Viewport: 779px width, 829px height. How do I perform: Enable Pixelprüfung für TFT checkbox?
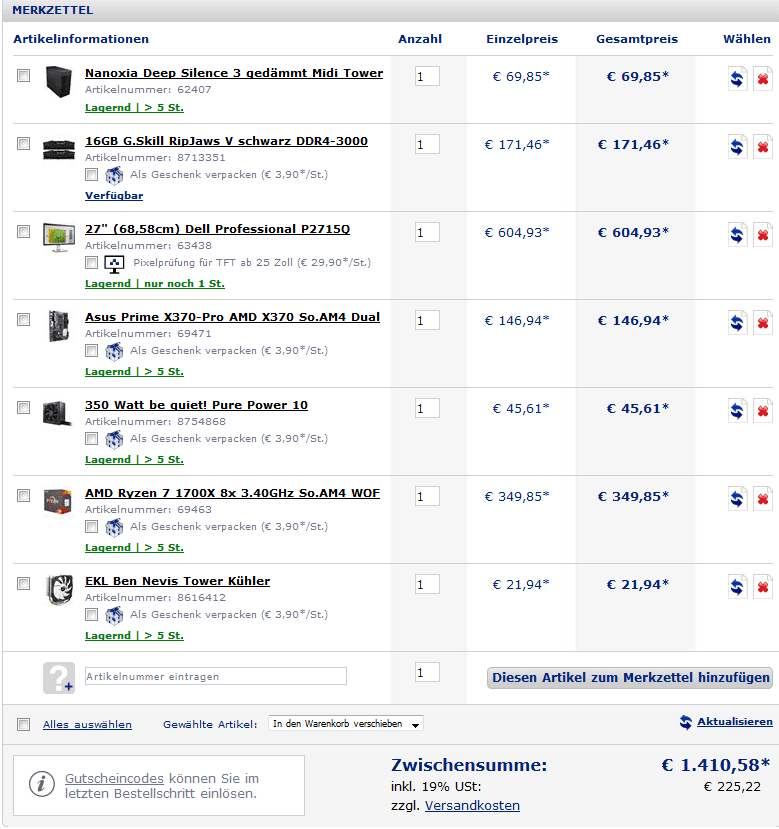91,262
